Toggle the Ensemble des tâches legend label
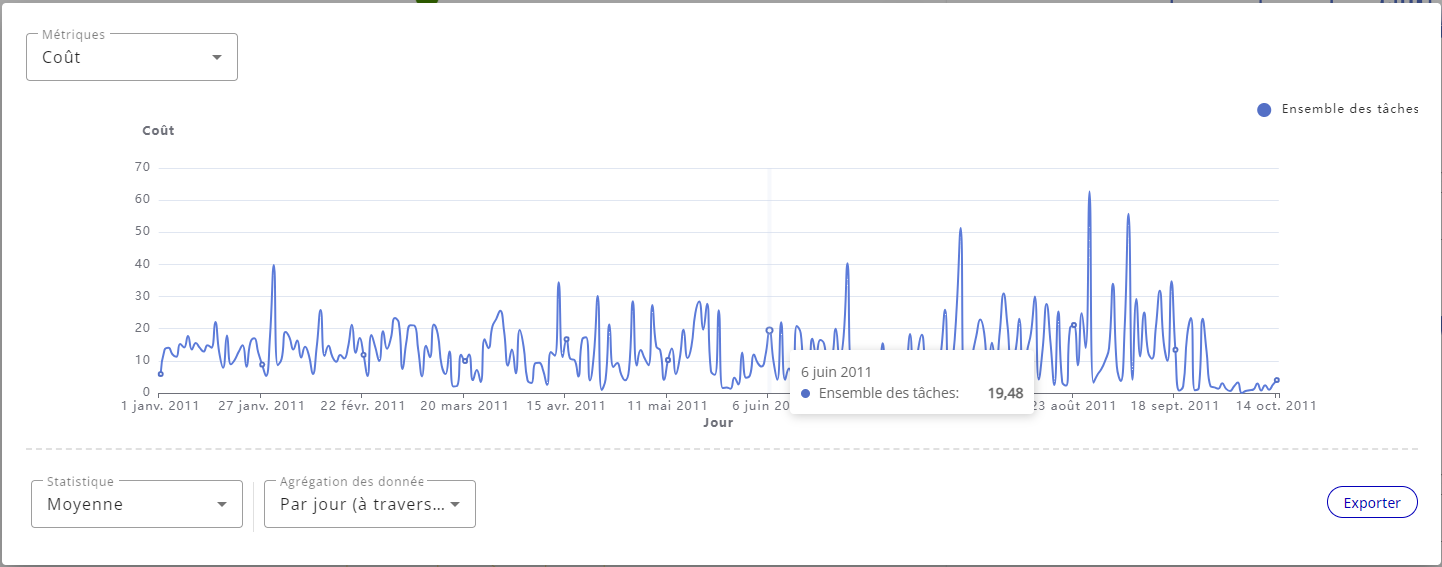This screenshot has width=1442, height=567. 1349,110
